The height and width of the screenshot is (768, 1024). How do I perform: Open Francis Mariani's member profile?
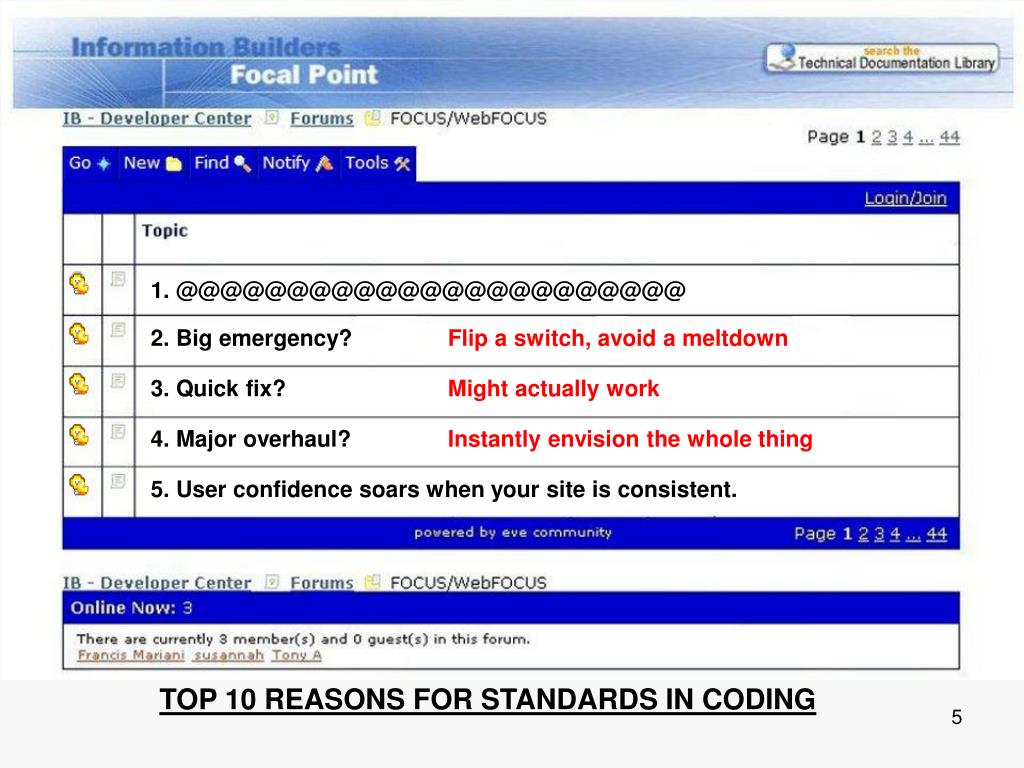131,655
